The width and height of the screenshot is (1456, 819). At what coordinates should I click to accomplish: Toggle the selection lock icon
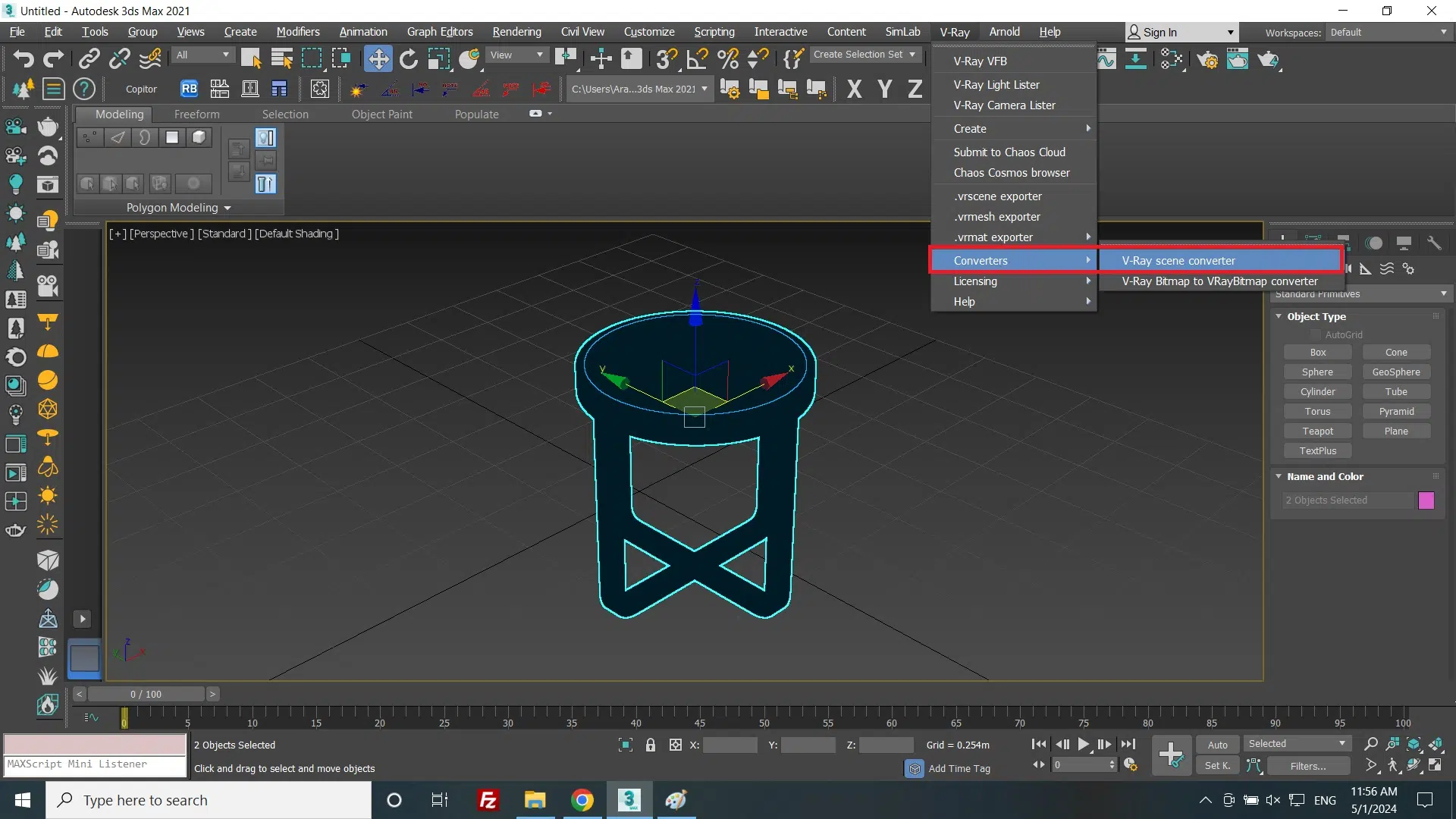pyautogui.click(x=650, y=745)
